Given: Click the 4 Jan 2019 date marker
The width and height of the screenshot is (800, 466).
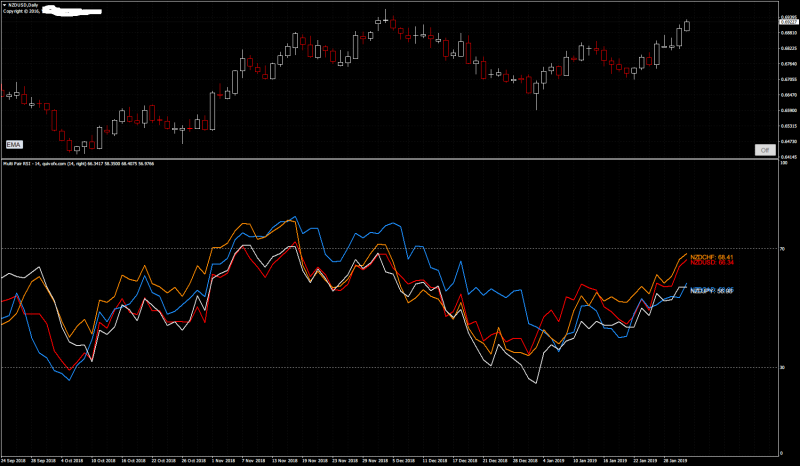Looking at the screenshot, I should 554,461.
